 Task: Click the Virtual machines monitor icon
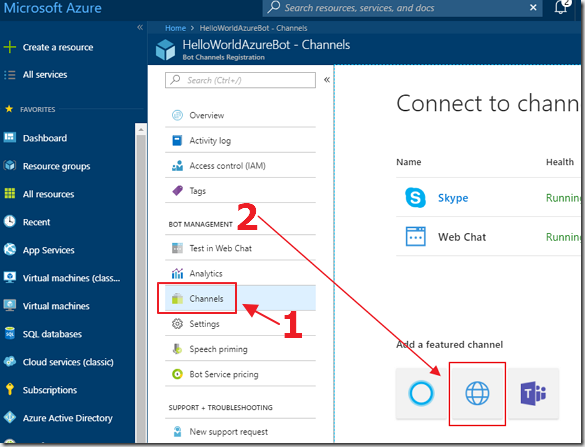[x=10, y=306]
